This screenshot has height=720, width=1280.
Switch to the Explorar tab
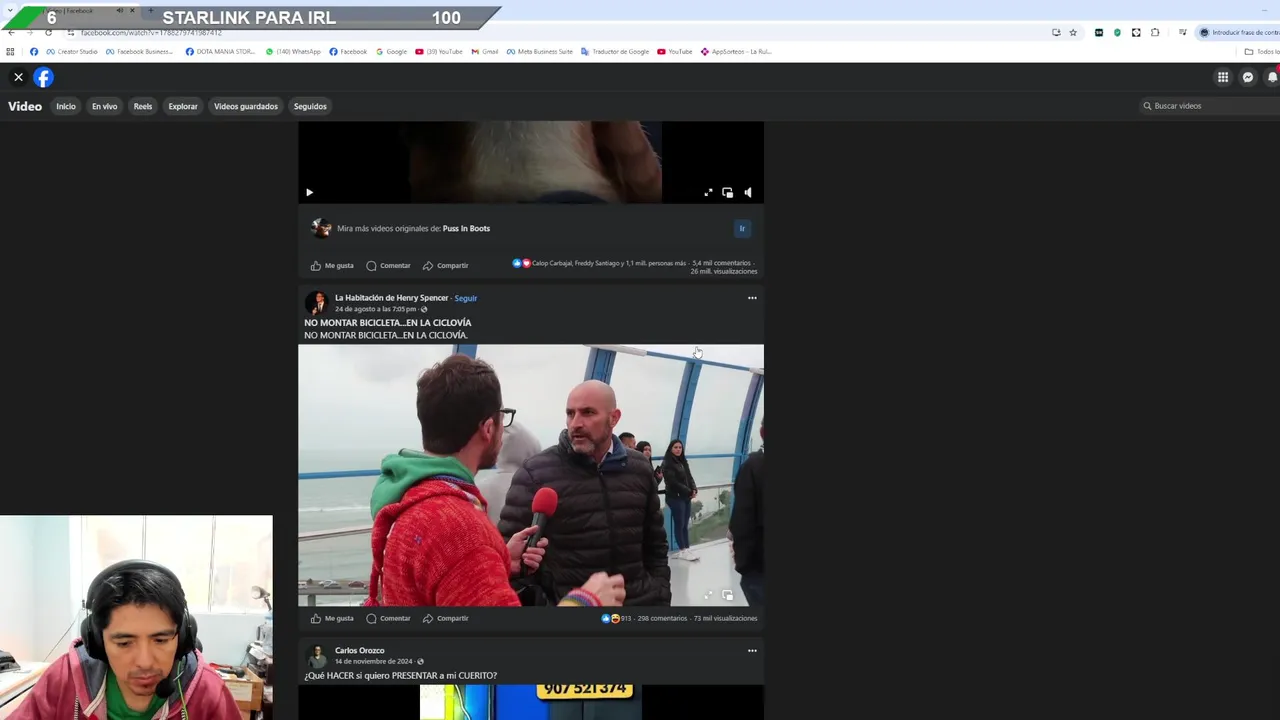183,106
